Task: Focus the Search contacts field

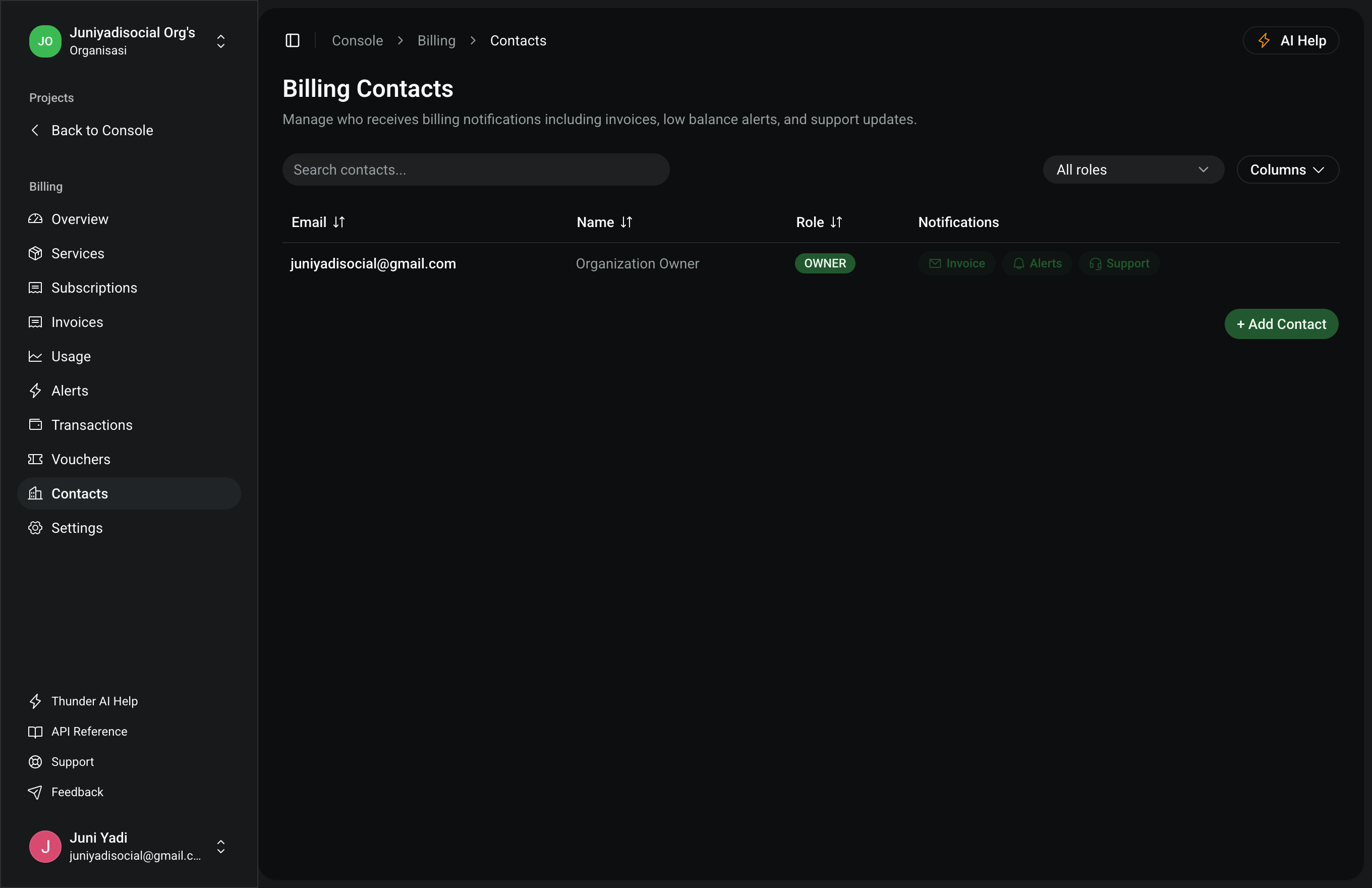Action: (x=476, y=170)
